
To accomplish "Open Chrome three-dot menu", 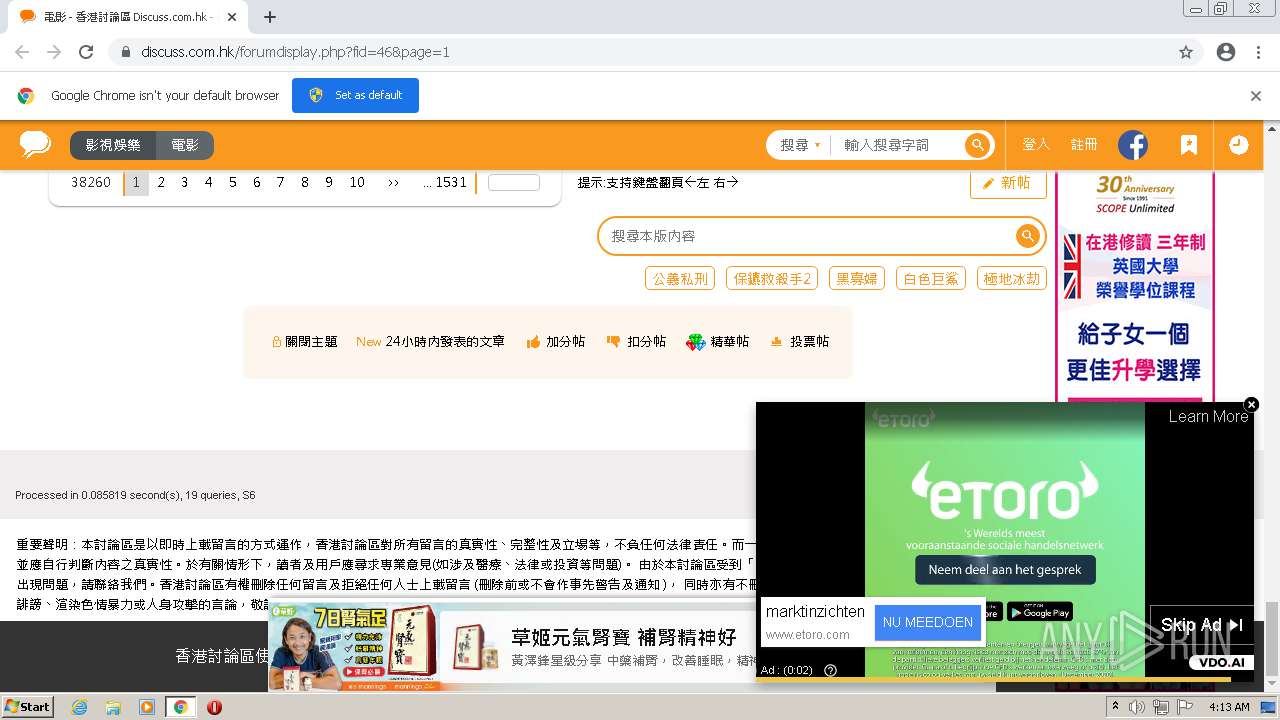I will point(1258,52).
